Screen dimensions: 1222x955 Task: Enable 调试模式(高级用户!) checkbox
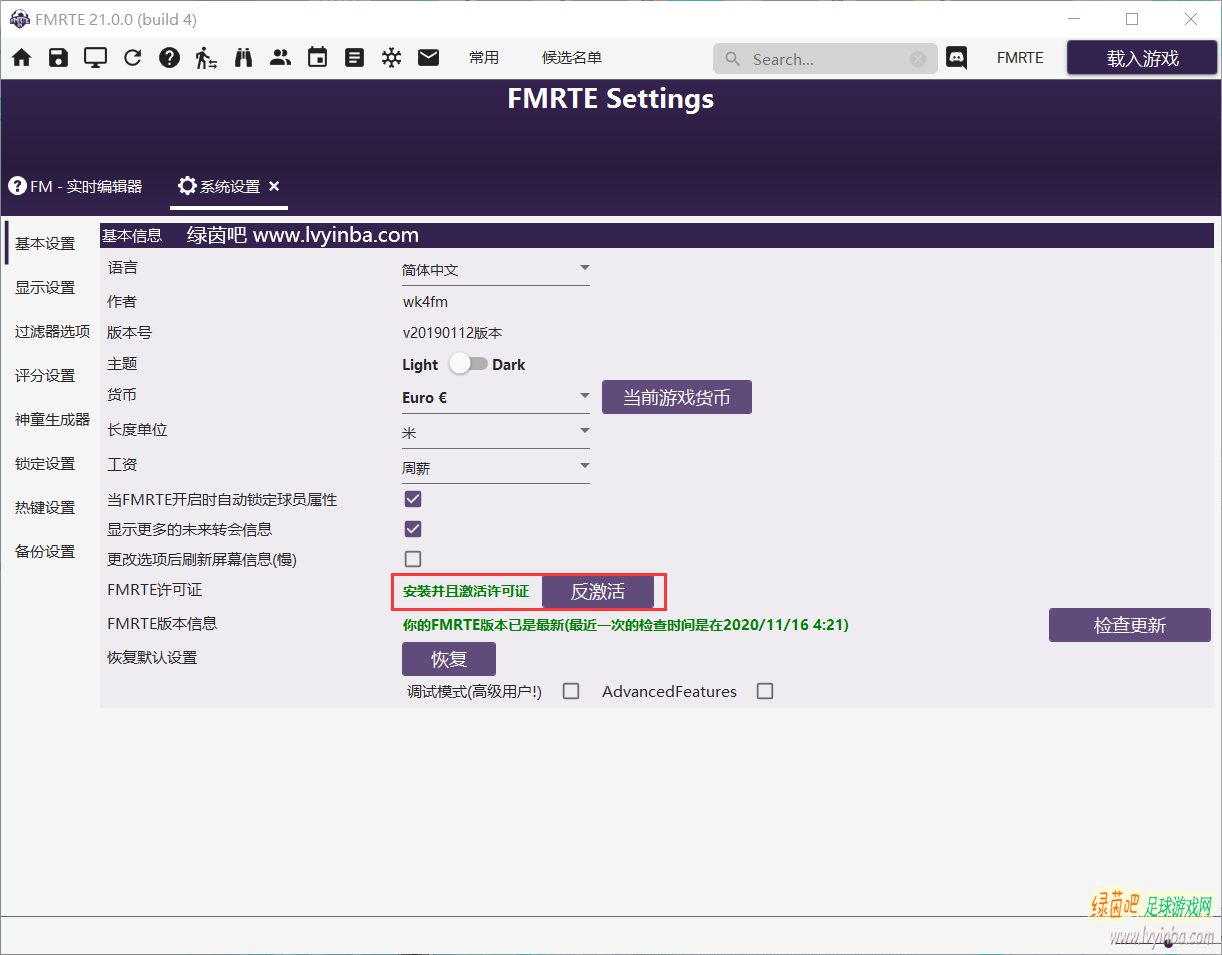pos(571,691)
